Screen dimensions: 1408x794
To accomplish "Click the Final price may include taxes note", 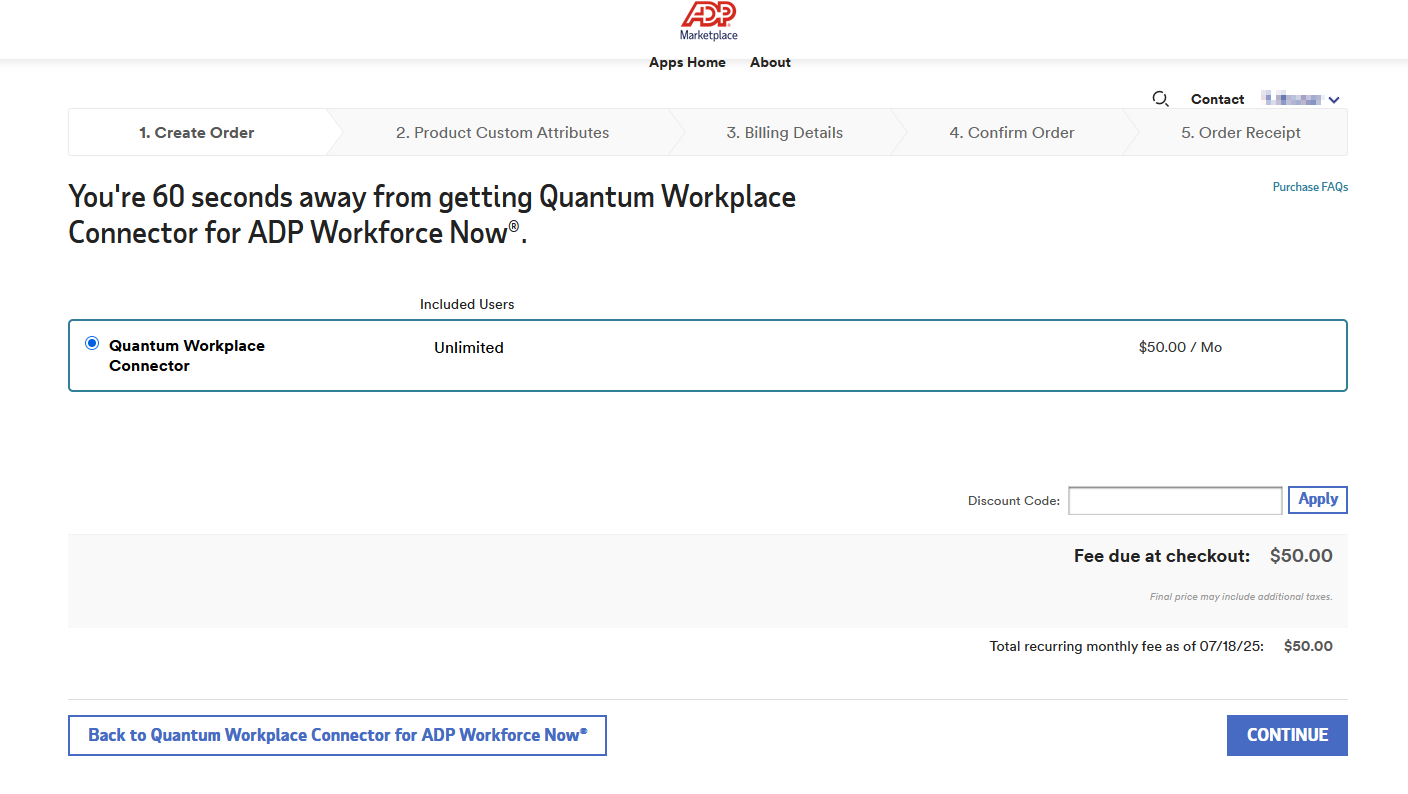I will point(1241,597).
